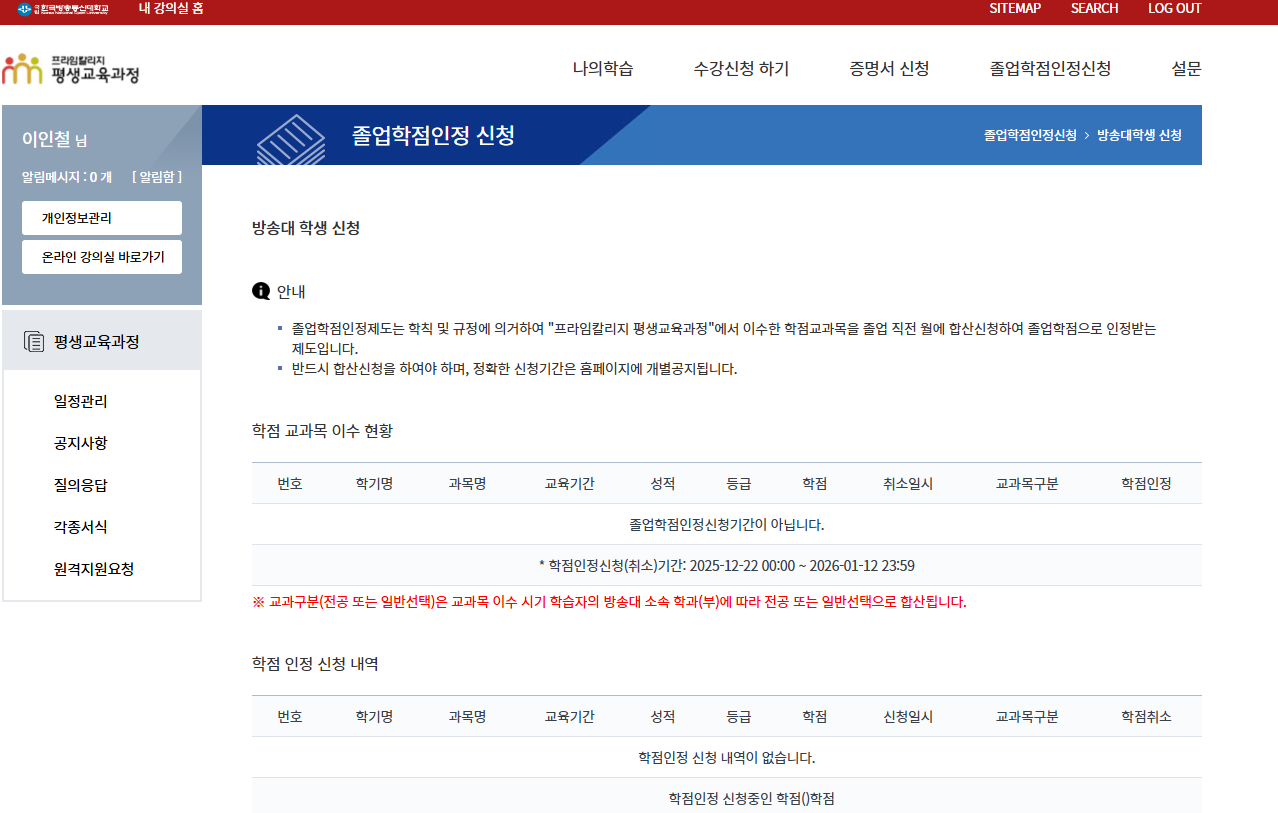Viewport: 1278px width, 813px height.
Task: Click 신청일시 column header
Action: tap(908, 717)
